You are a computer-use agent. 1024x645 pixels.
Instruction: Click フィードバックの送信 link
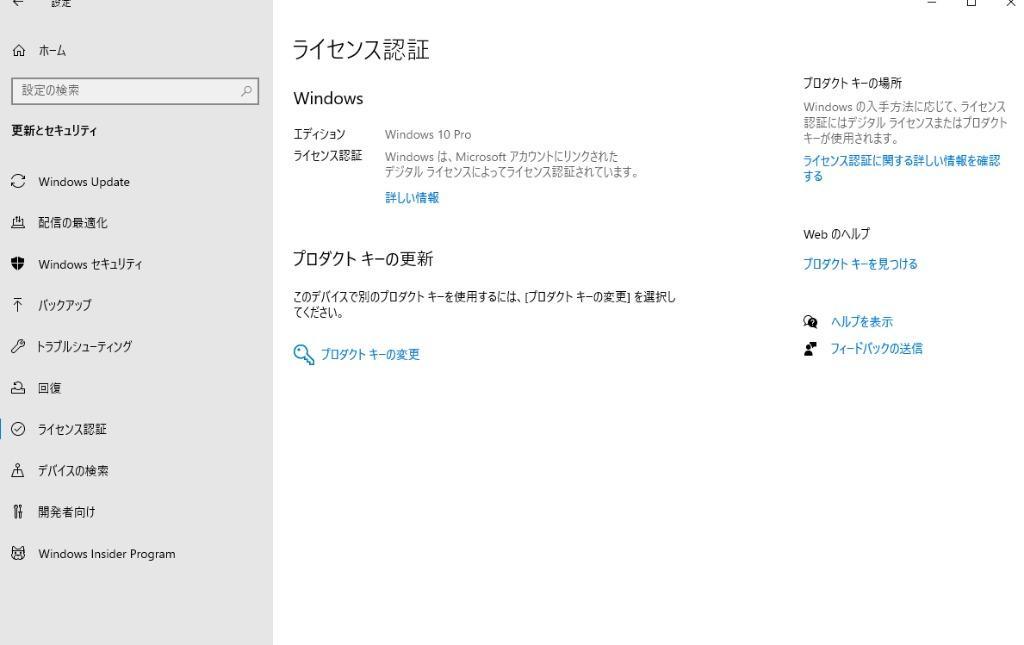point(876,349)
